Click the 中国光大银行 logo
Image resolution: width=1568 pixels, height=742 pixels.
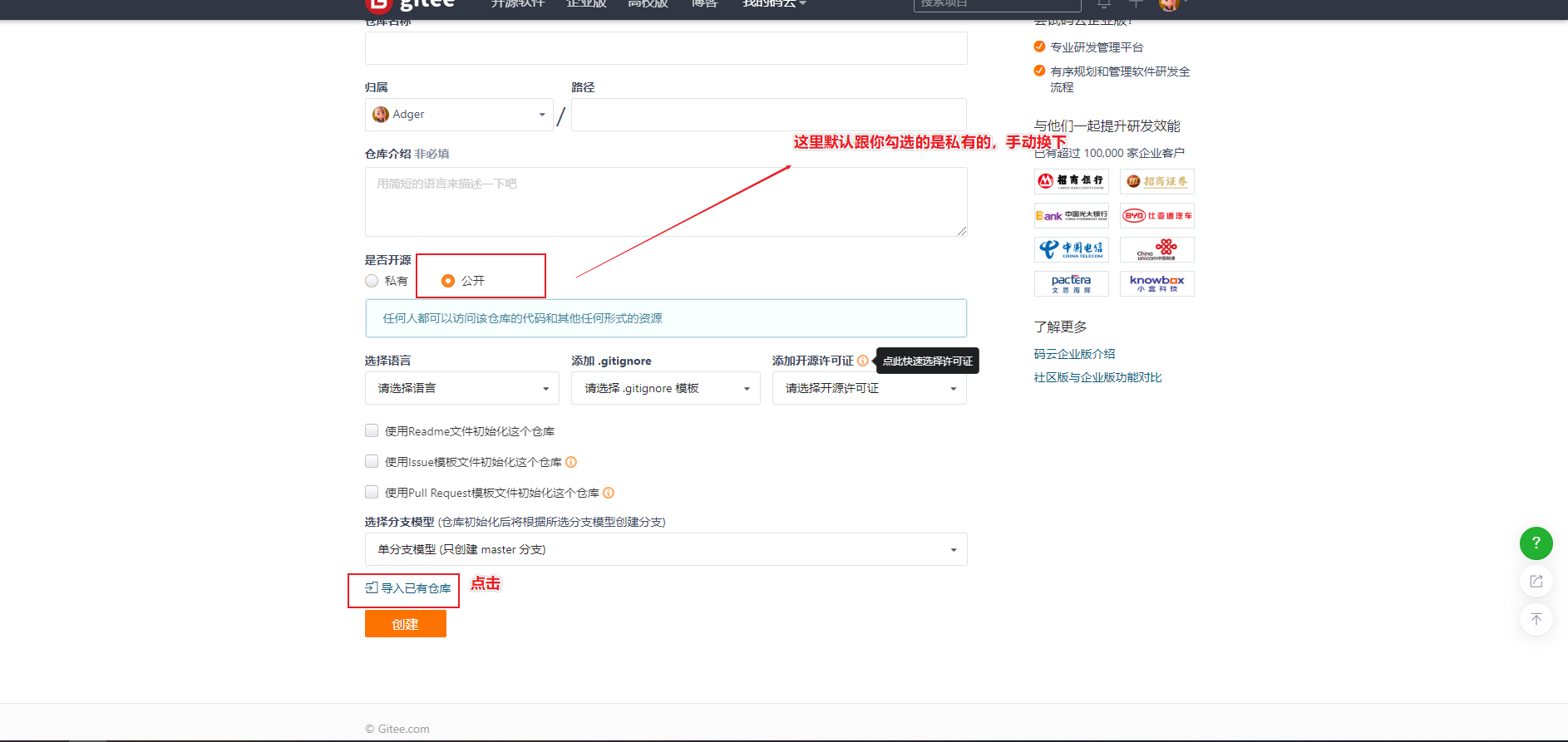pyautogui.click(x=1071, y=215)
